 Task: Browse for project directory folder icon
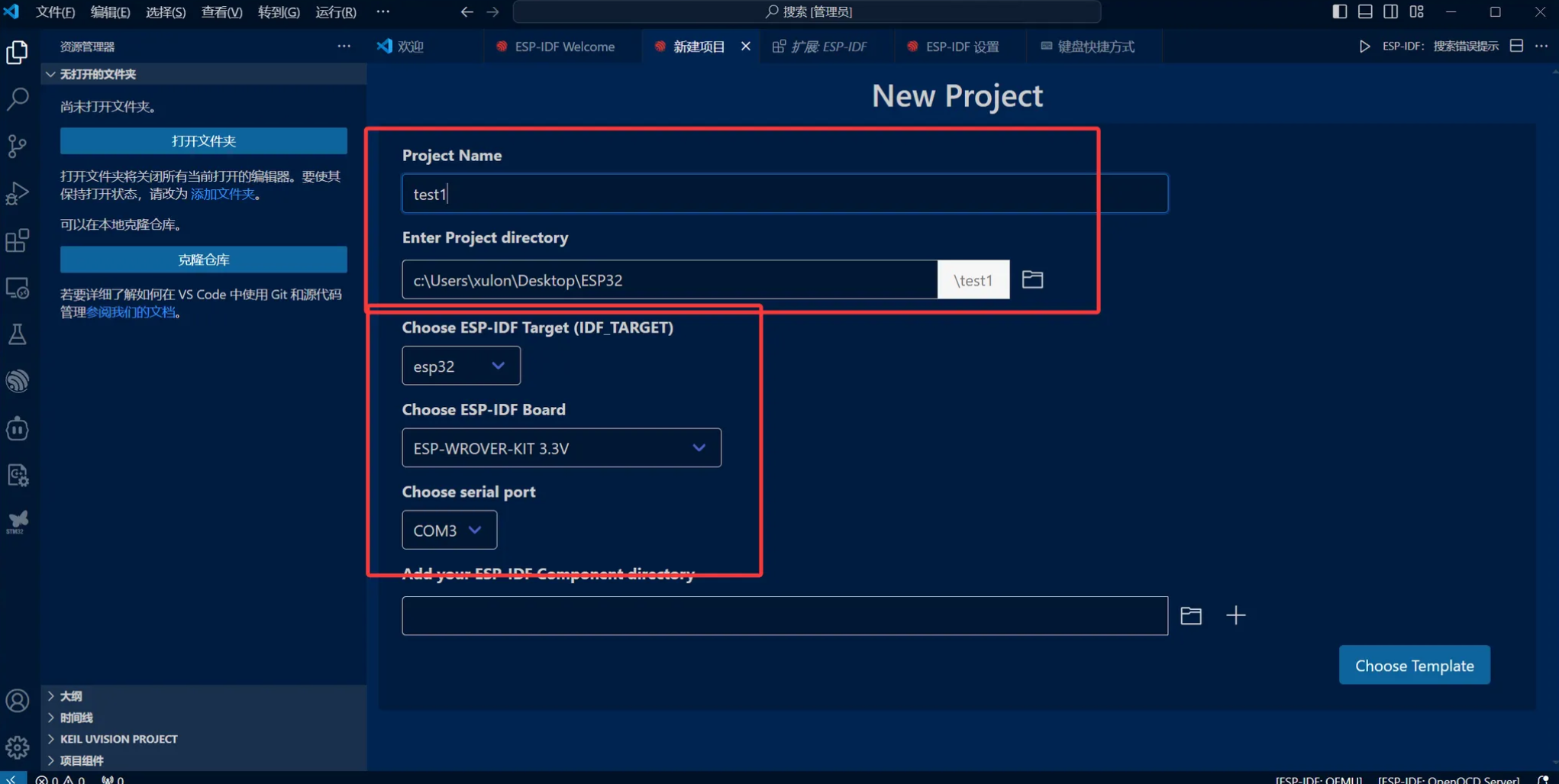1032,279
